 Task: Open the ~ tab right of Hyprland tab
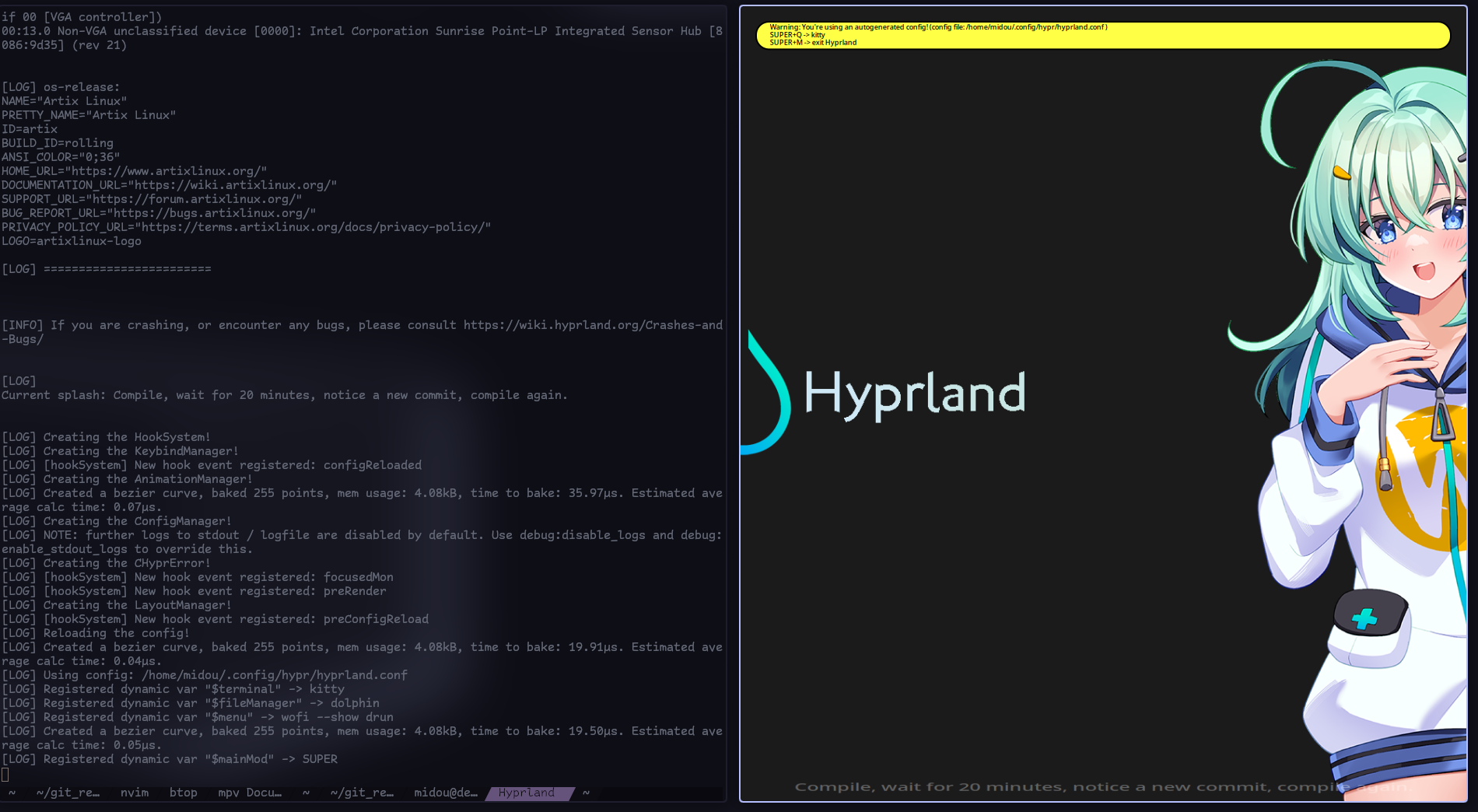coord(586,793)
